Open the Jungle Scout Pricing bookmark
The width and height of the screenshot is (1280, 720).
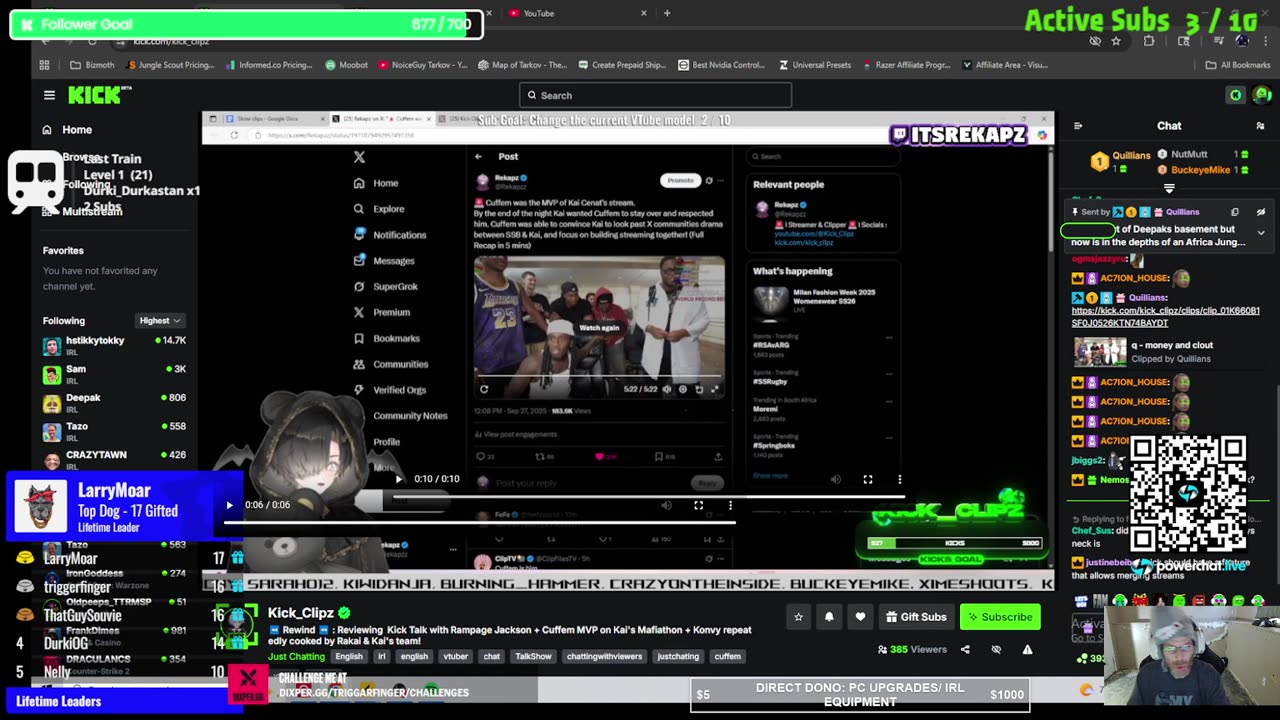(x=171, y=65)
